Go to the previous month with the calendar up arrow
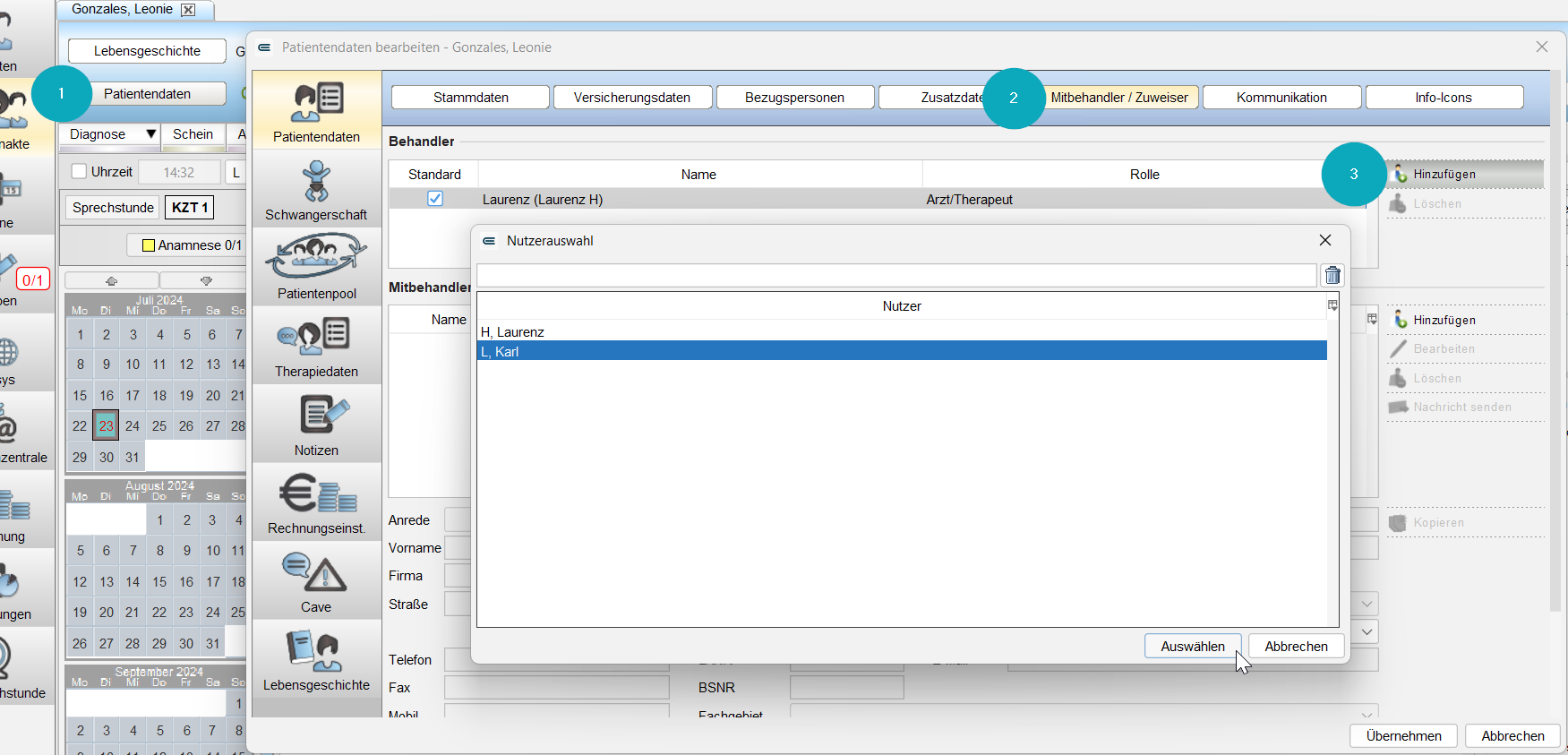This screenshot has height=755, width=1568. pyautogui.click(x=111, y=280)
